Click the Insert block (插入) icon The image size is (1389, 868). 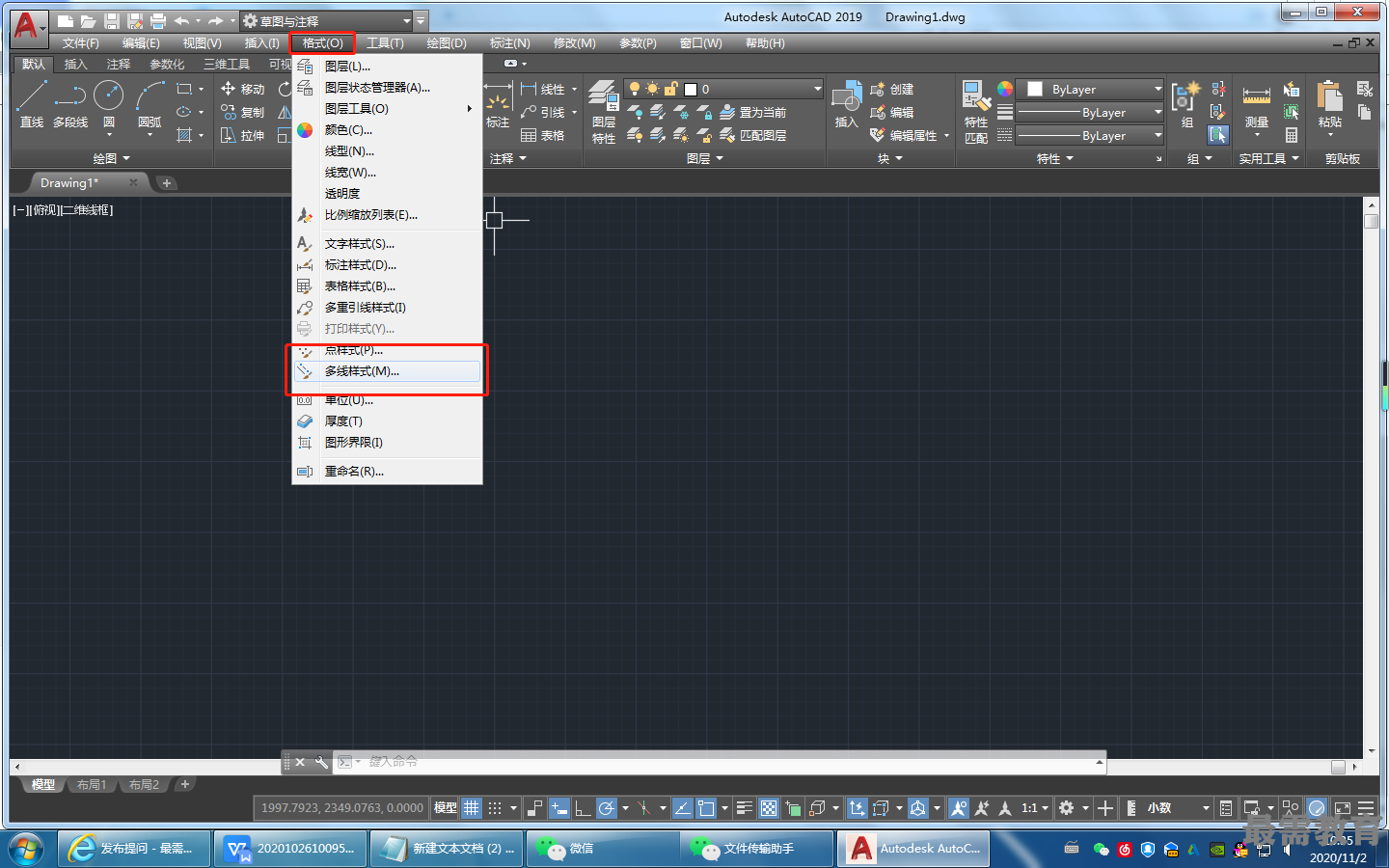pos(846,104)
